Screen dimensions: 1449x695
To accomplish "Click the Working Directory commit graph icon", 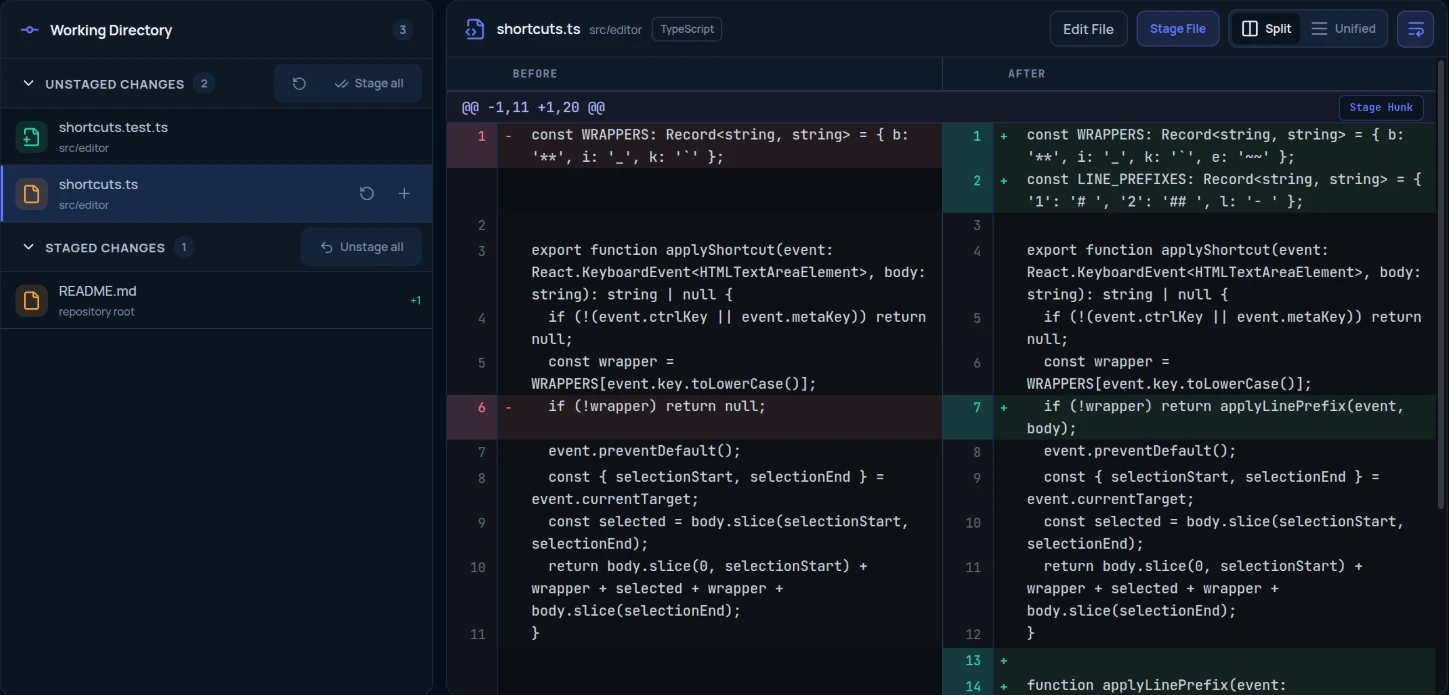I will pos(30,30).
